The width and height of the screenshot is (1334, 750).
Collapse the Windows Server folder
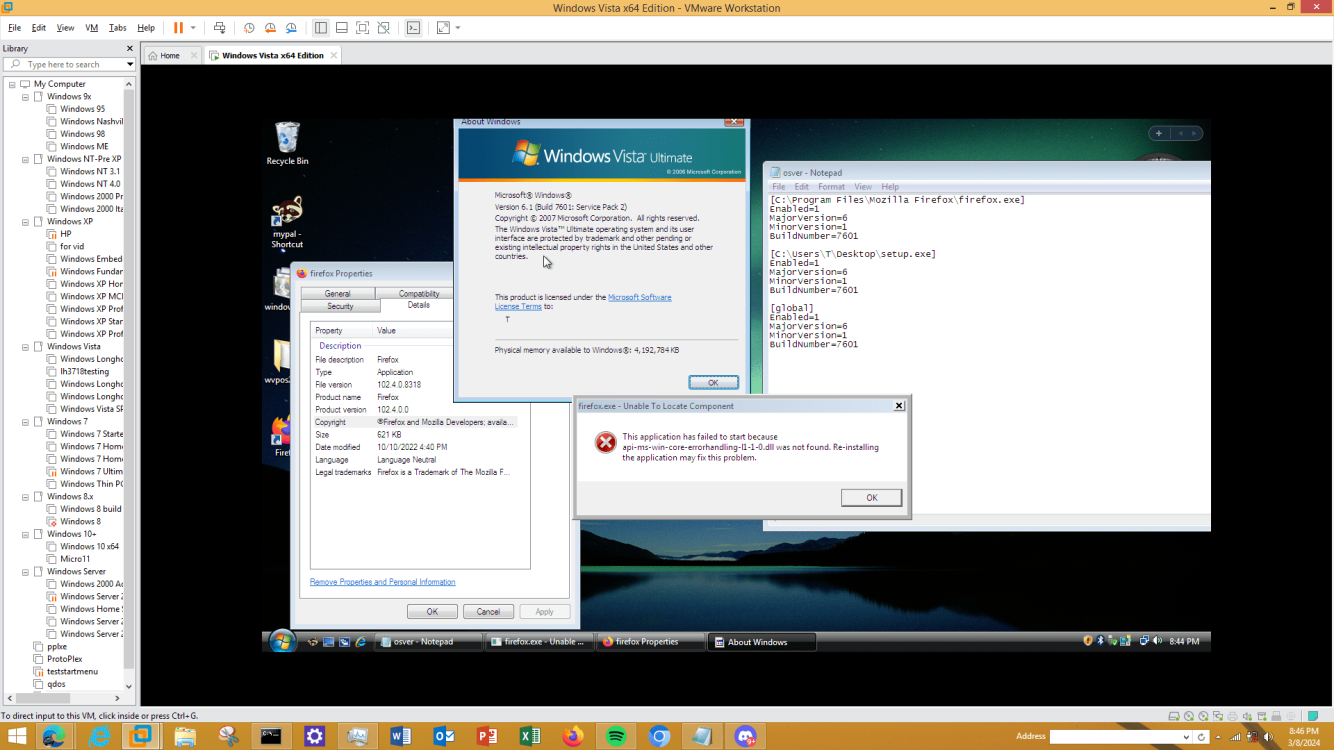pos(25,572)
